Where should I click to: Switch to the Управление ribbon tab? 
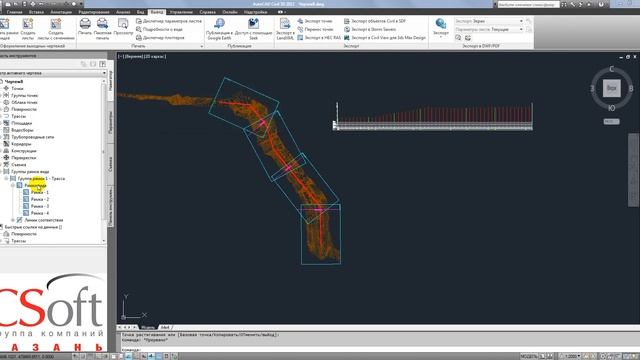tap(181, 12)
